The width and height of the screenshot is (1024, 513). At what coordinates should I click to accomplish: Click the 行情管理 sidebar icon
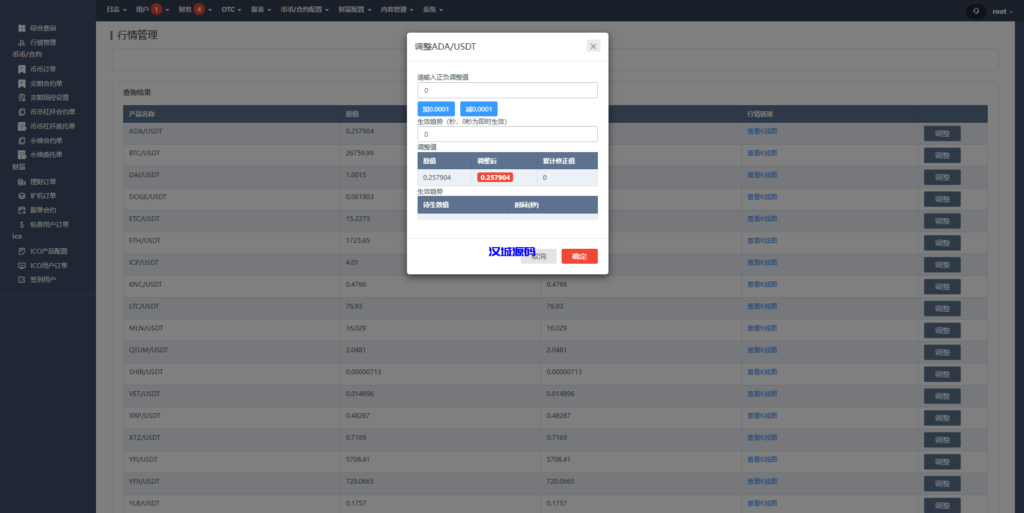(x=22, y=42)
